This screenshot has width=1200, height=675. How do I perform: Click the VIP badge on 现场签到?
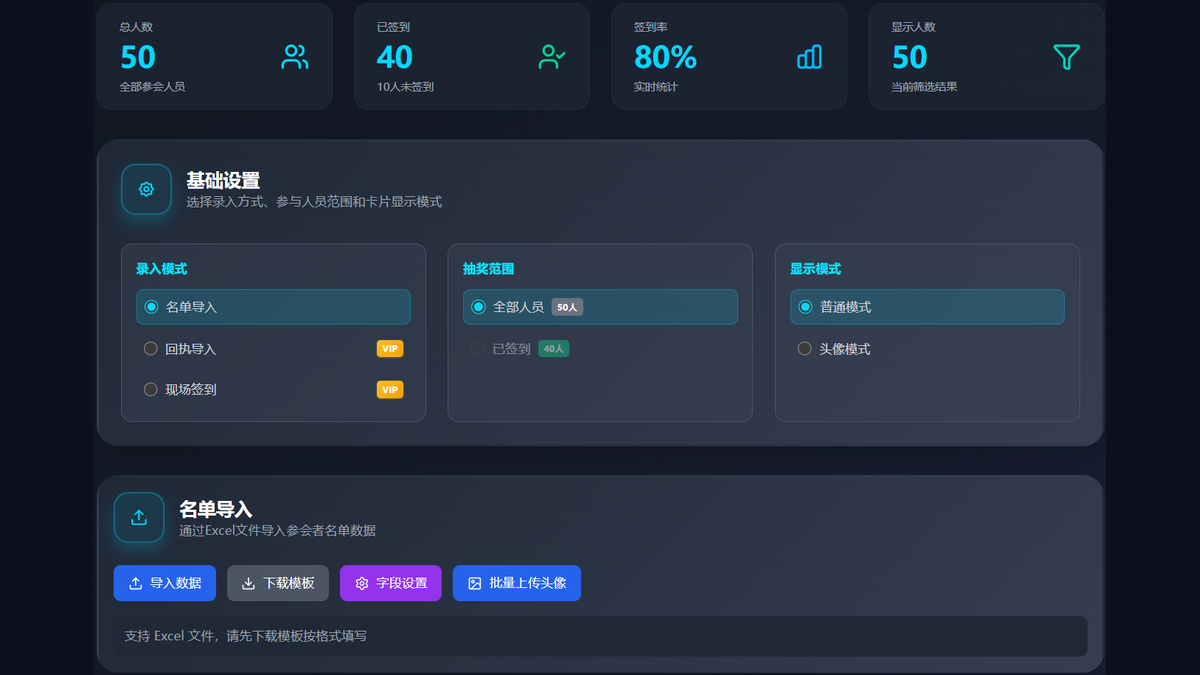tap(390, 390)
